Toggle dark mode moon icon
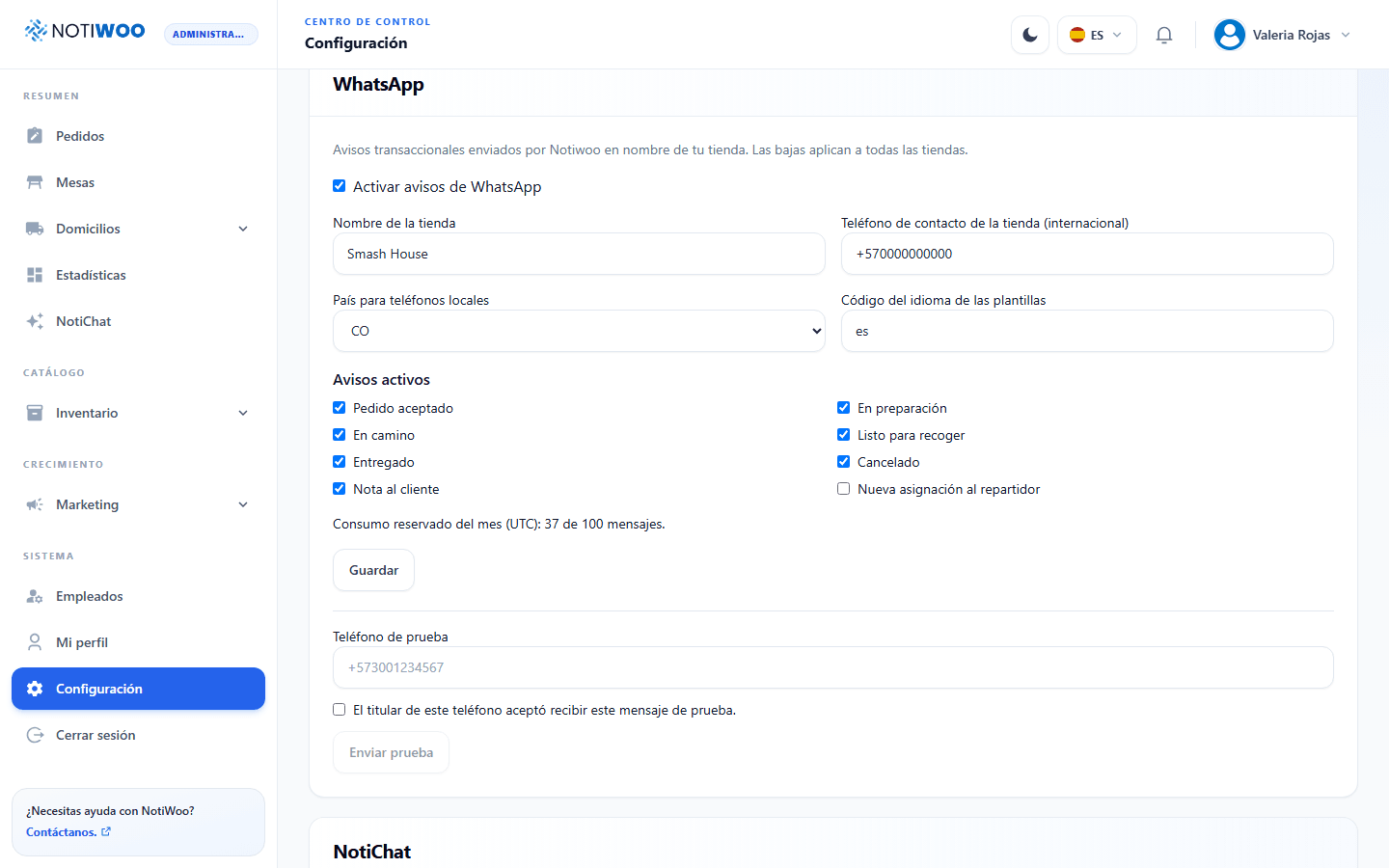The image size is (1389, 868). pos(1030,35)
